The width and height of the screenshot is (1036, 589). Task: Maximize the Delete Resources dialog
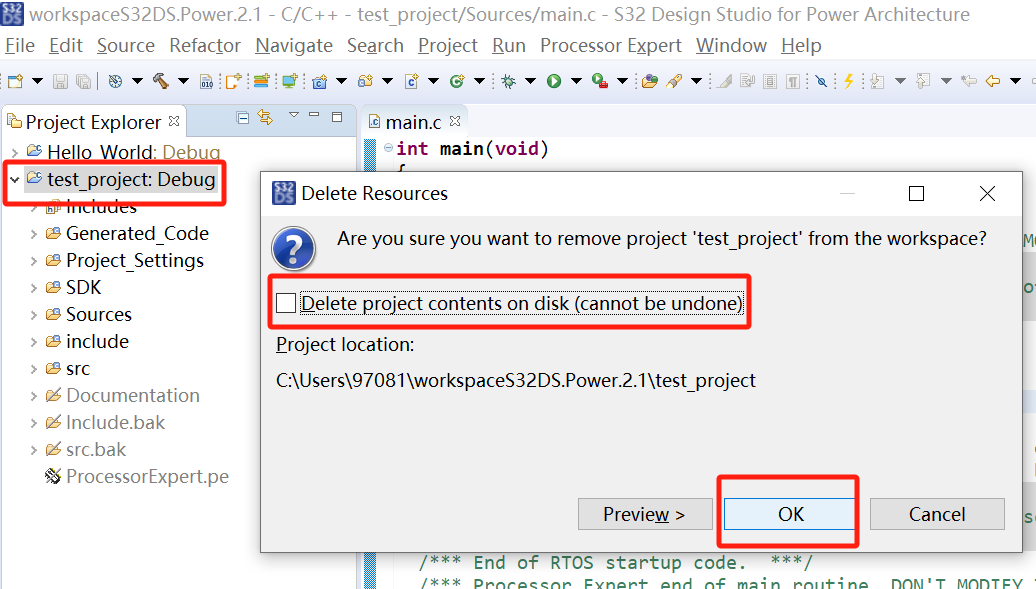pos(916,194)
